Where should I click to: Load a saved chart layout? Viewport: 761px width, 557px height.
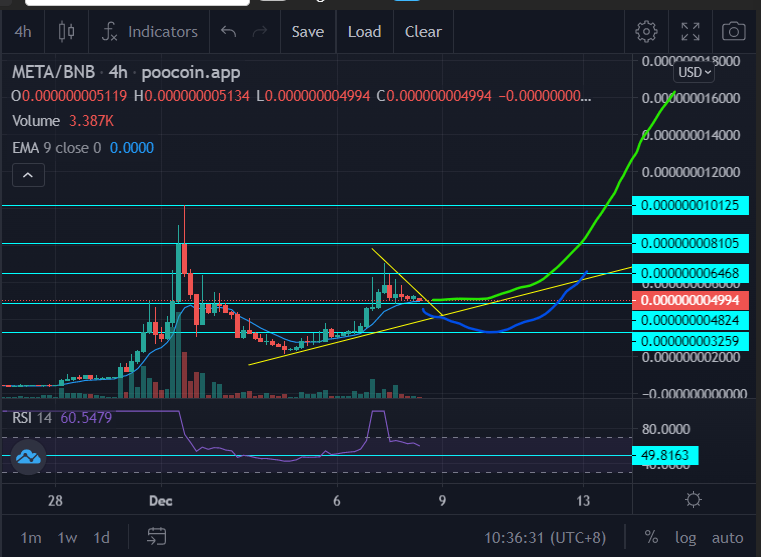pos(364,32)
